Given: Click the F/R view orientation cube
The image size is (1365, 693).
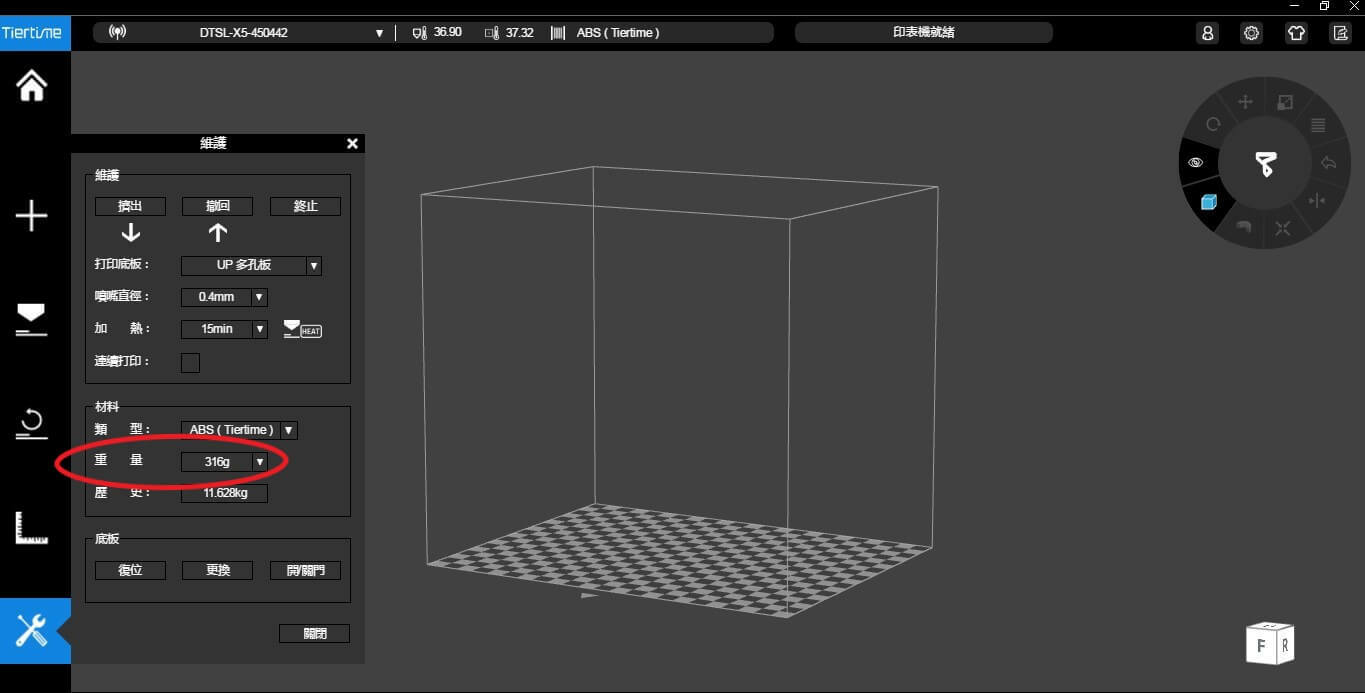Looking at the screenshot, I should [1269, 644].
